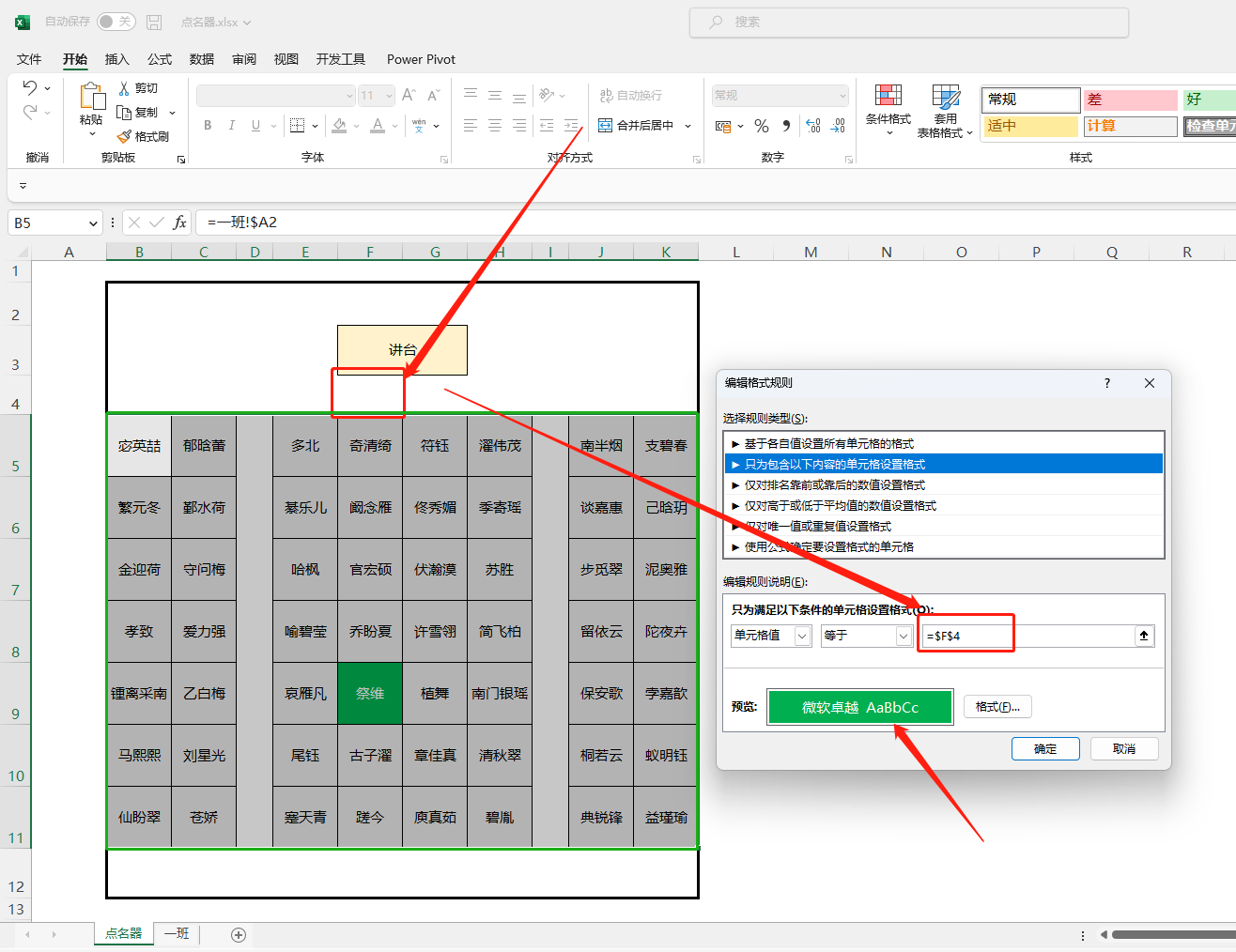Click the percent style icon
Viewport: 1236px width, 952px height.
[762, 126]
